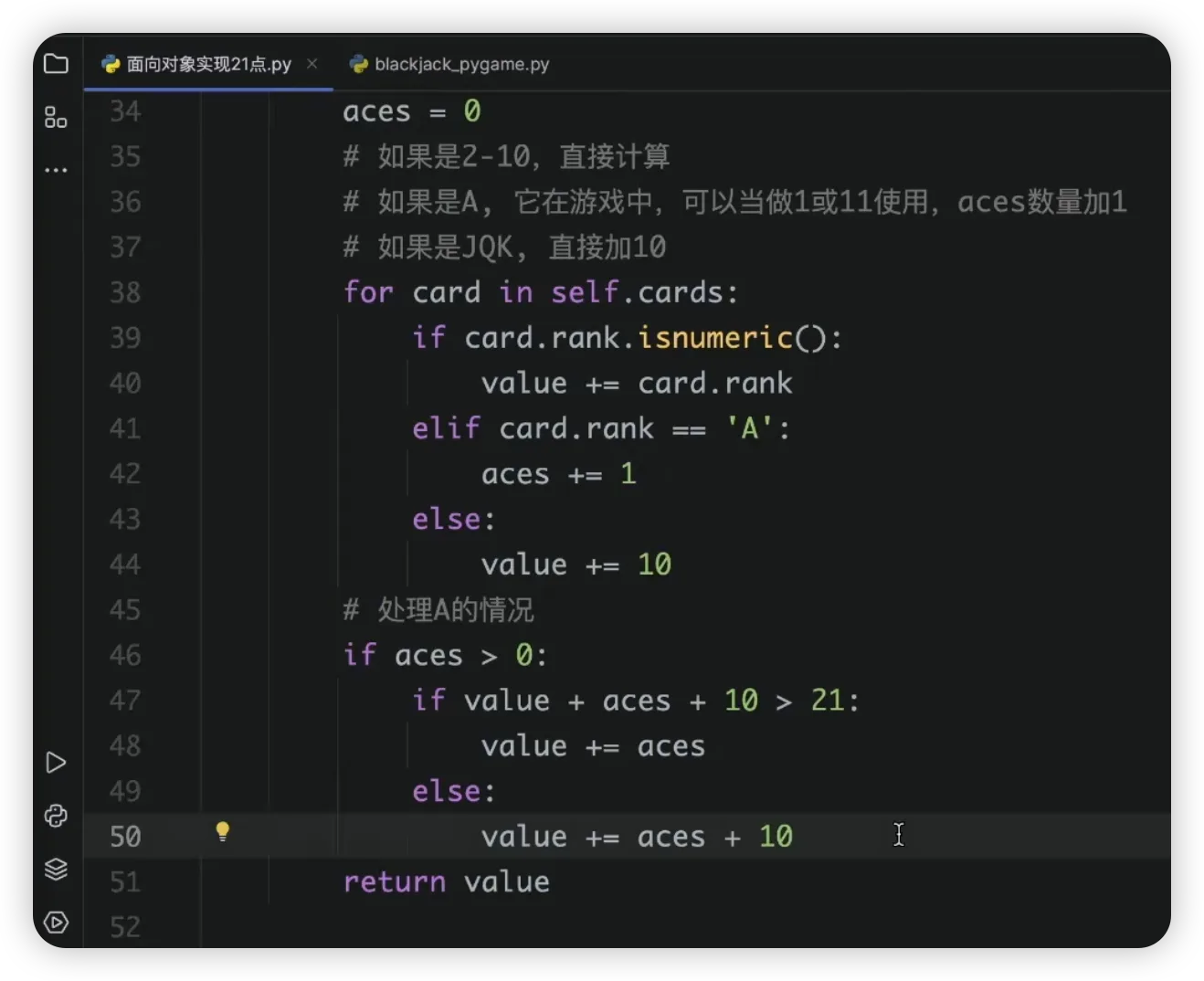Click the 'else:' keyword on line 49
1204x981 pixels.
click(x=454, y=791)
